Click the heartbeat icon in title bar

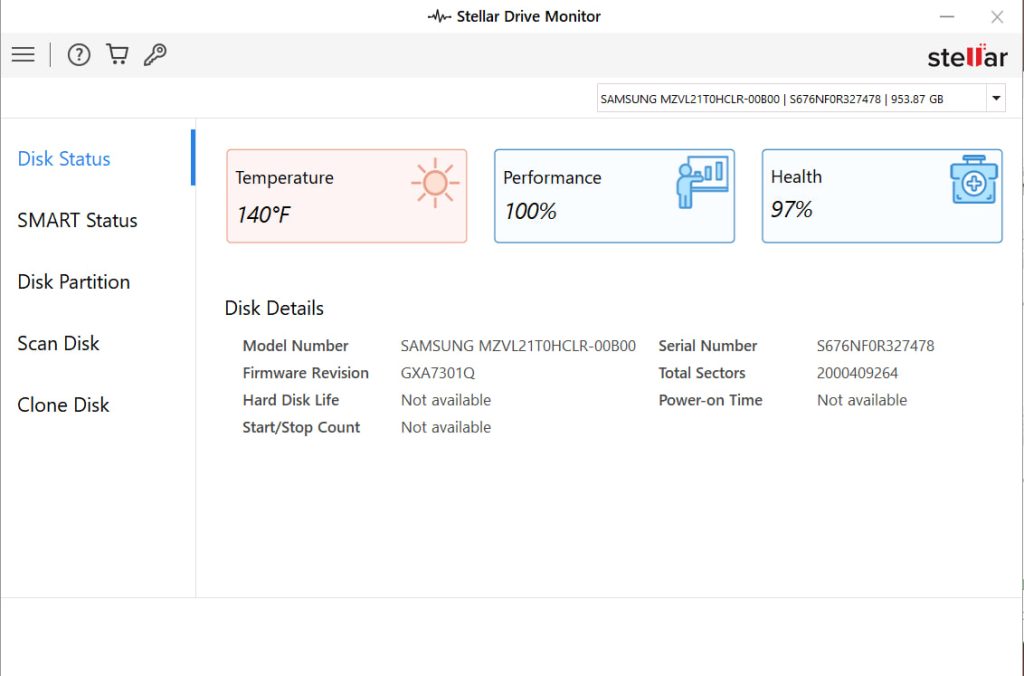tap(440, 16)
